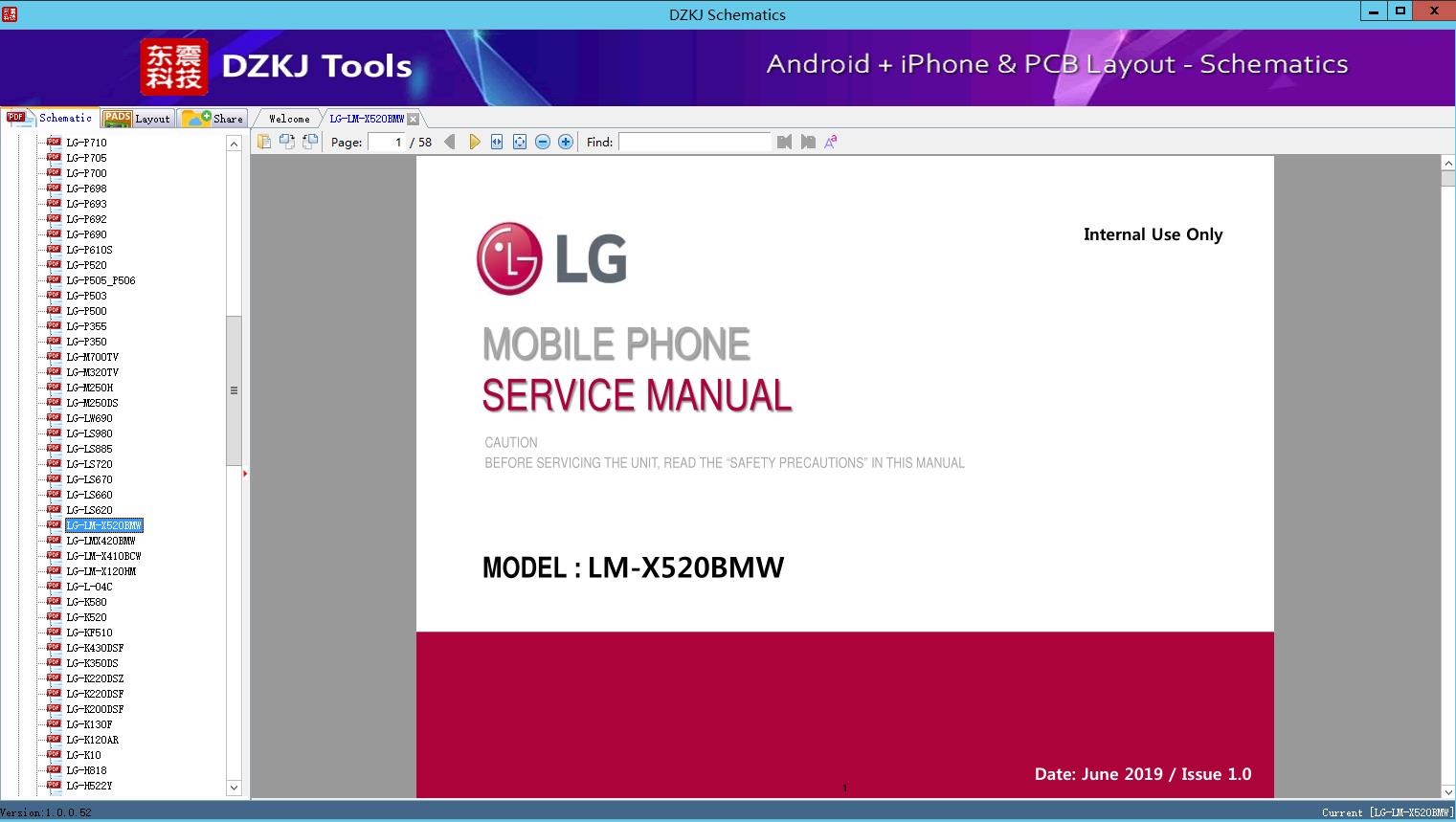
Task: Zoom in using the plus icon
Action: coord(565,141)
